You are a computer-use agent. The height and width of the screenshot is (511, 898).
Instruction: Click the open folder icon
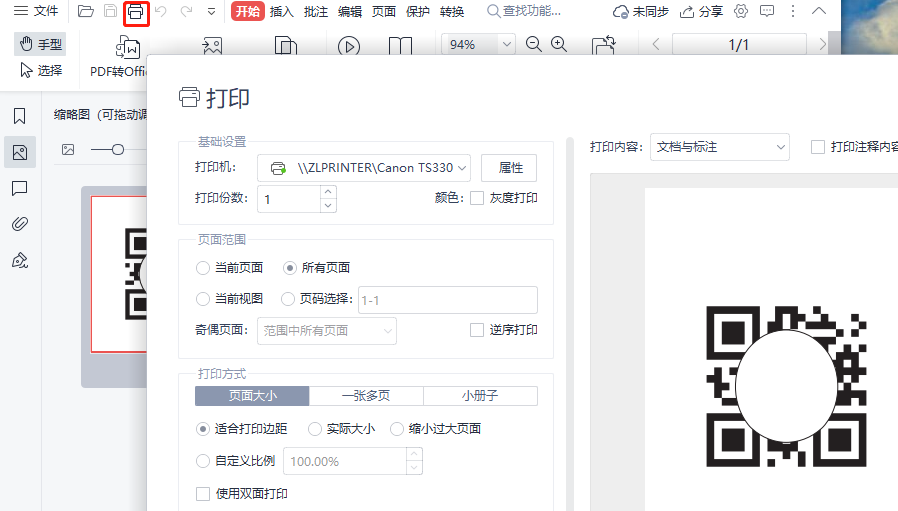pos(86,12)
